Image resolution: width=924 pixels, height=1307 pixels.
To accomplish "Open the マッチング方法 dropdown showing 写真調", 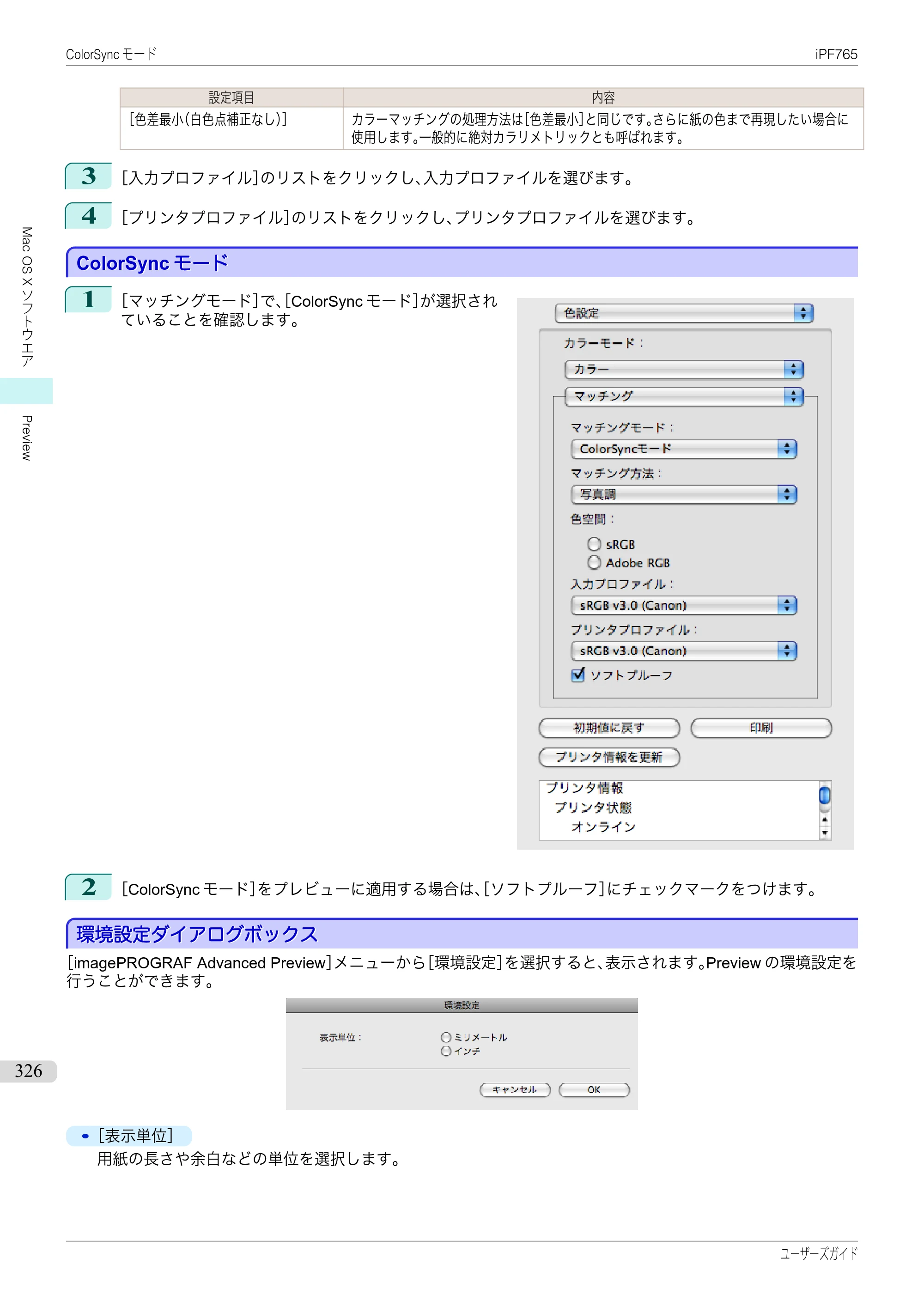I will pos(684,494).
